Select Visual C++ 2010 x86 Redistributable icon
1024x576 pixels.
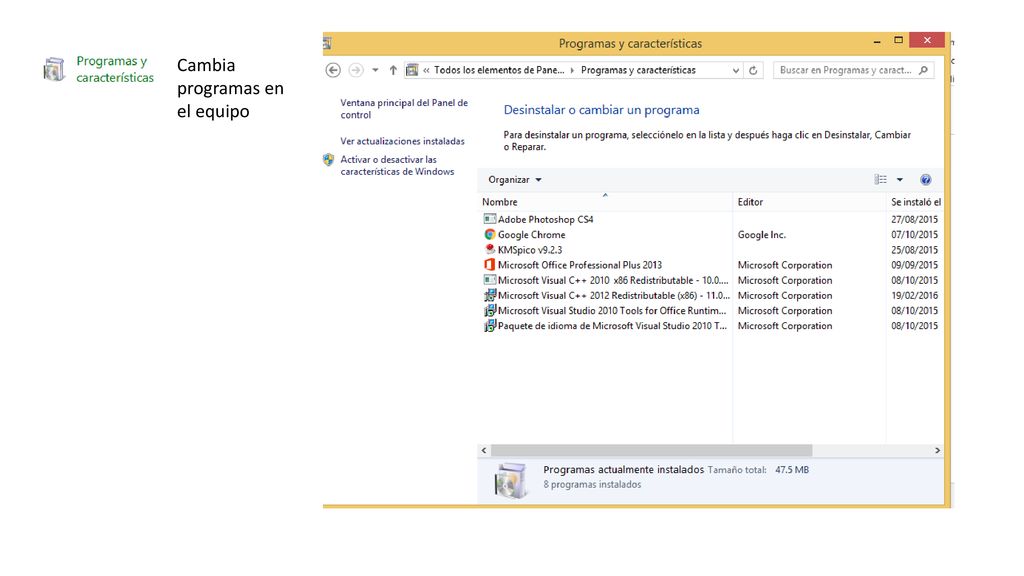[489, 280]
